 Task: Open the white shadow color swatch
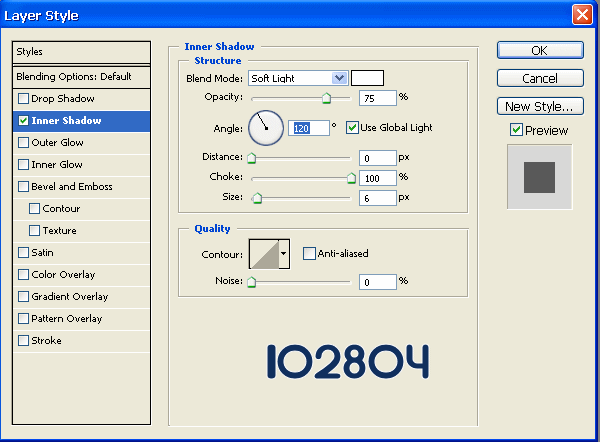[367, 78]
